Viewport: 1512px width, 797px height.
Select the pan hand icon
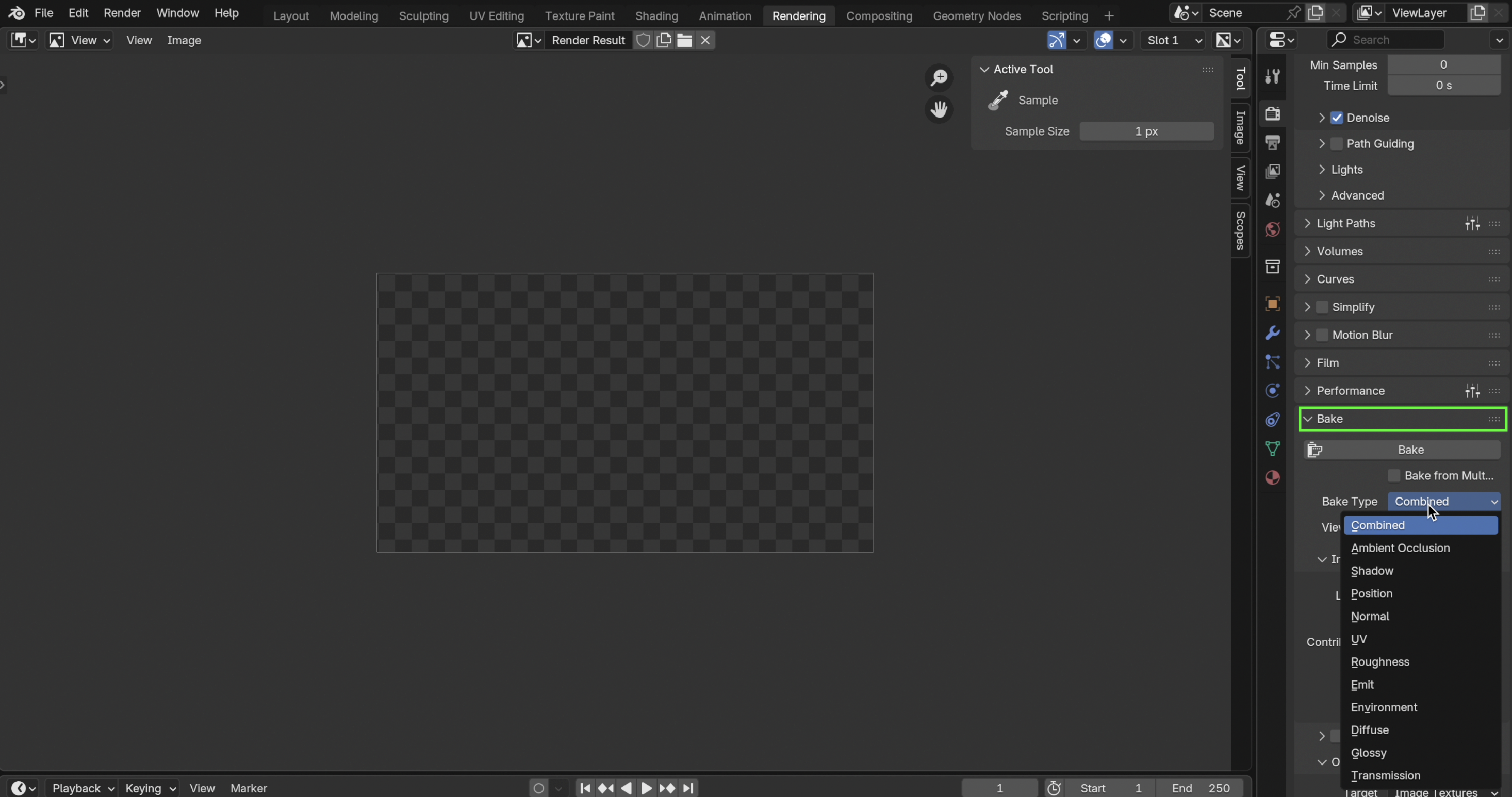coord(939,109)
